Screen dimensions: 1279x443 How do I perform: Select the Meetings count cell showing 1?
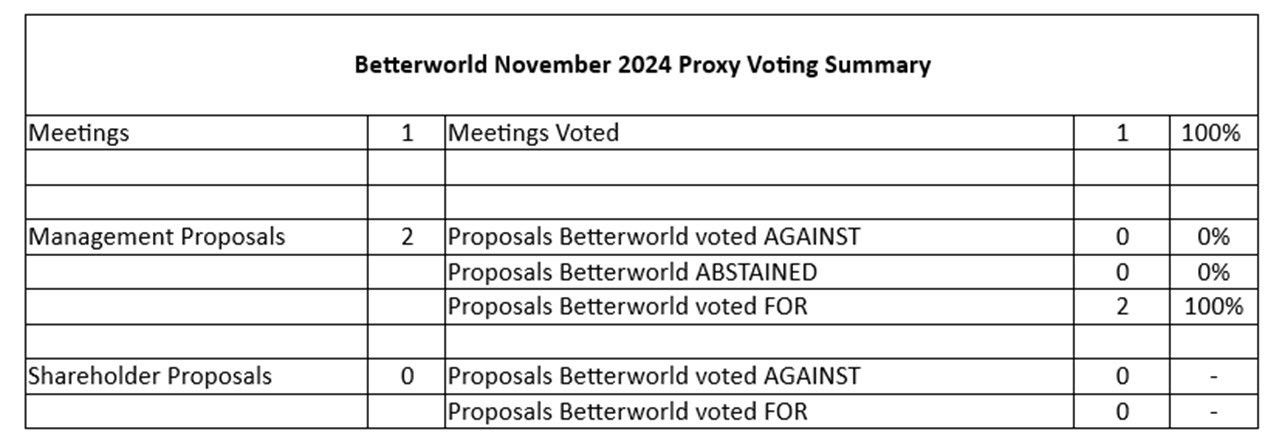(406, 132)
